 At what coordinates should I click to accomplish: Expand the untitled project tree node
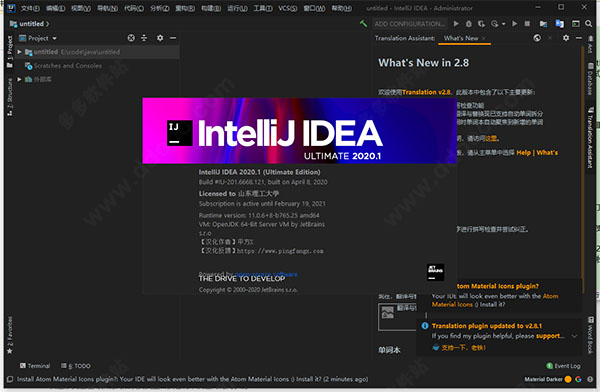pos(20,52)
